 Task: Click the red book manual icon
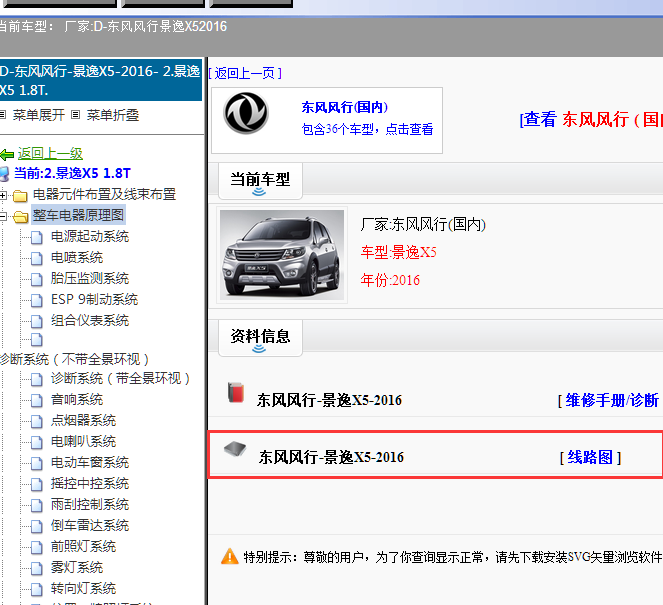[x=236, y=392]
